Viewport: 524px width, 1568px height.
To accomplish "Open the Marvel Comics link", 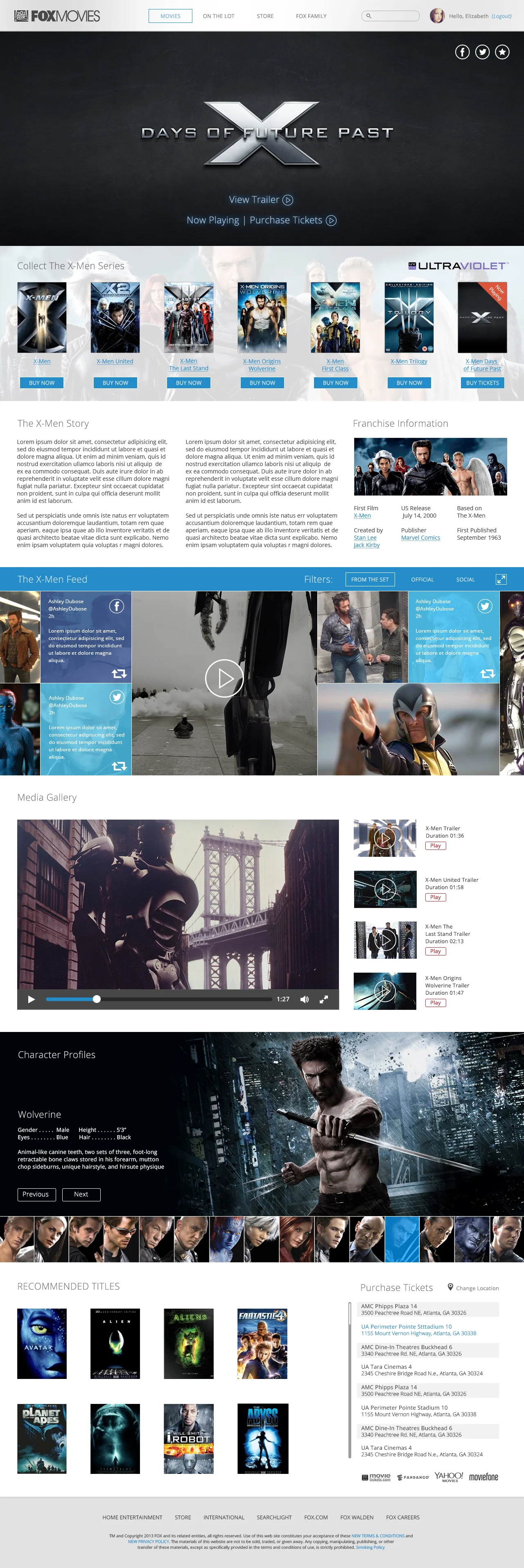I will click(420, 538).
